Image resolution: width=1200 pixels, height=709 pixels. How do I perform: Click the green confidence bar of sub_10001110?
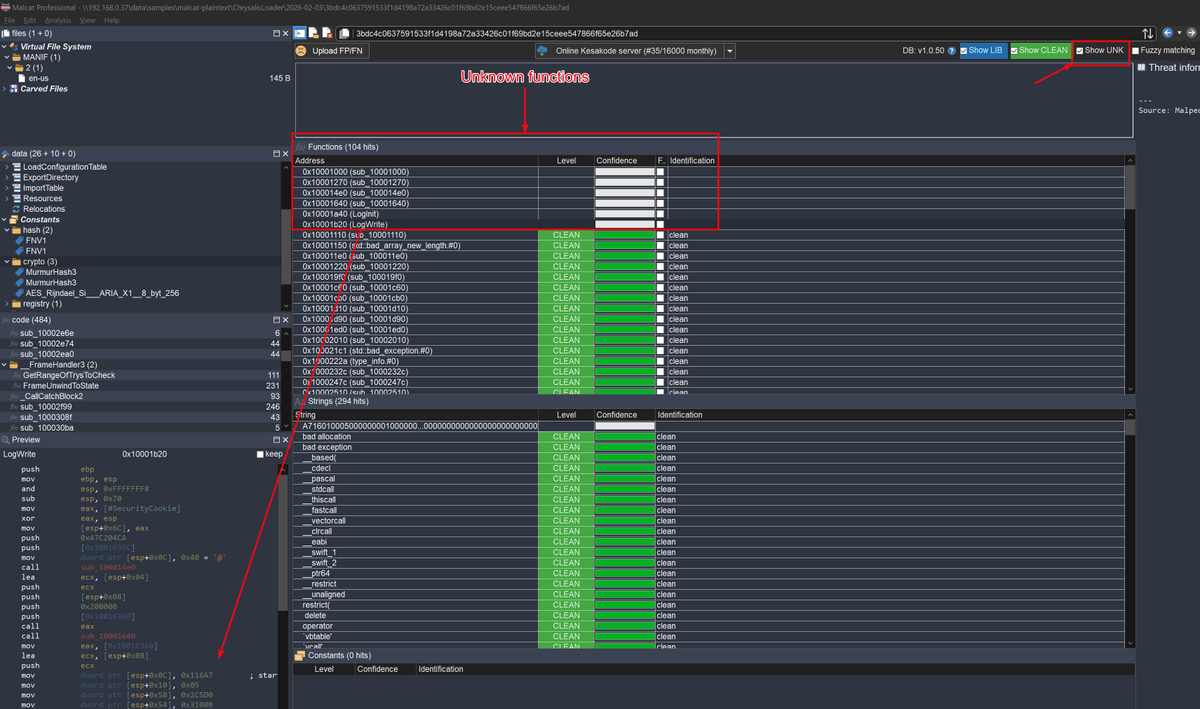coord(625,235)
